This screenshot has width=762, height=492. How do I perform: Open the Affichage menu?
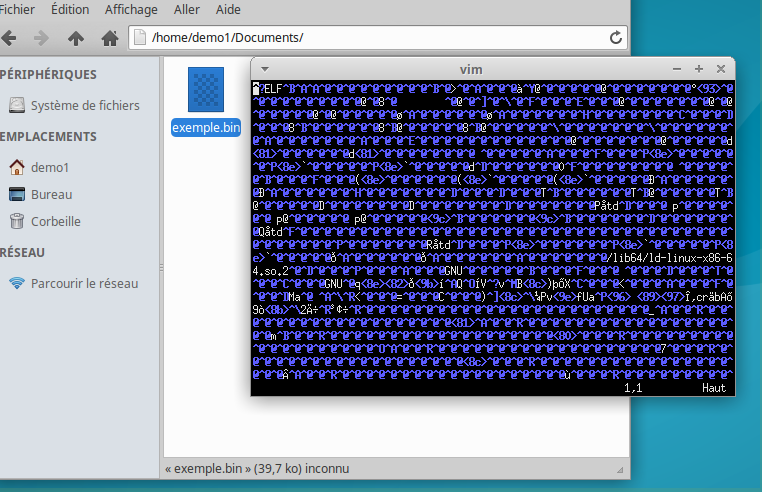(x=131, y=9)
